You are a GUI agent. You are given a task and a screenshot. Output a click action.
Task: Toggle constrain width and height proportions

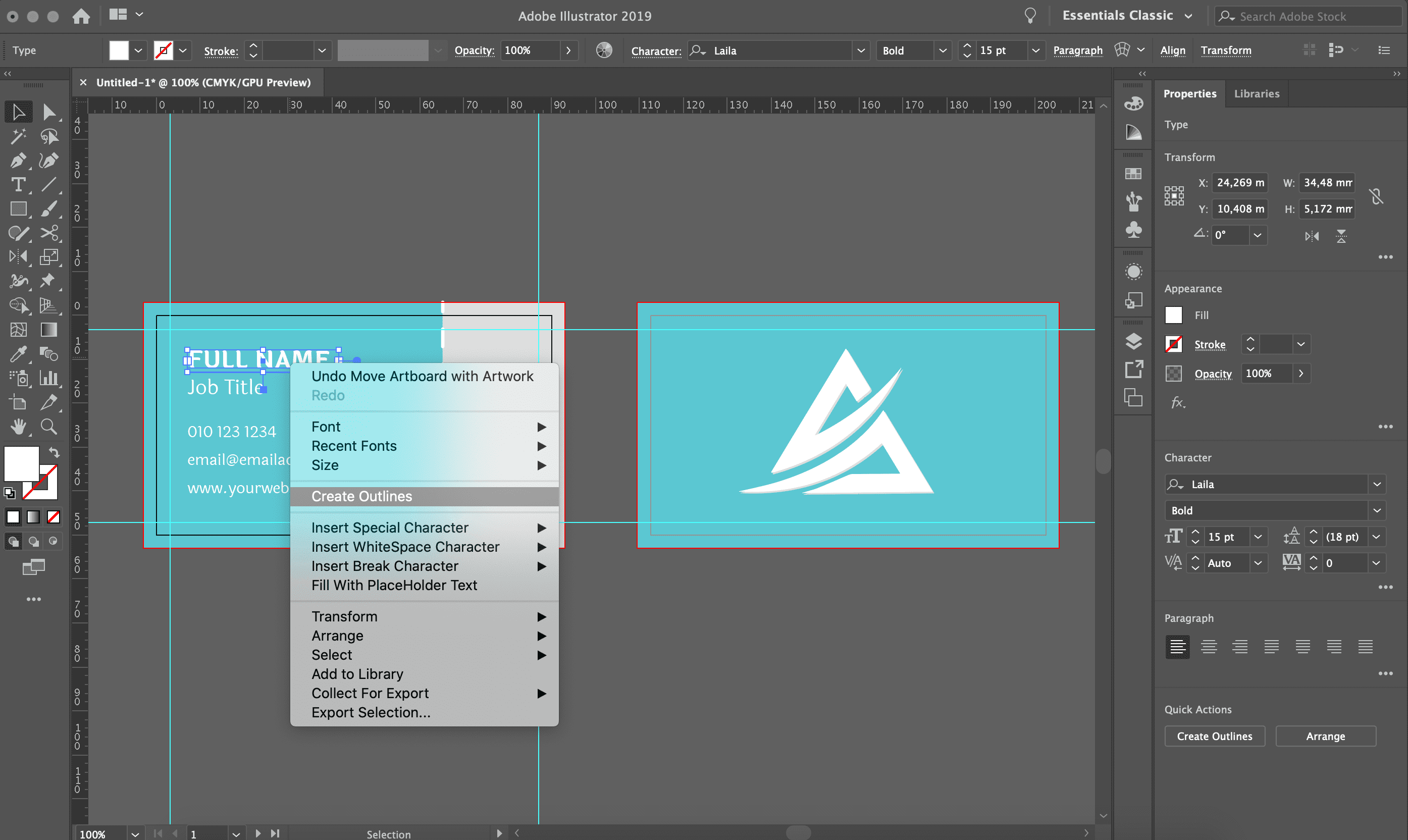pos(1376,196)
